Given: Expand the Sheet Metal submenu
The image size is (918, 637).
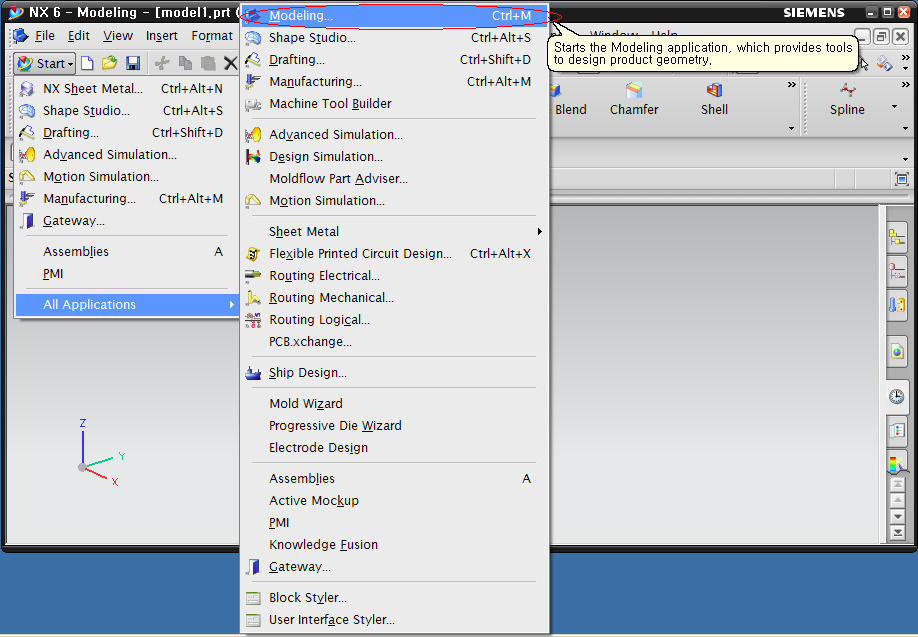Looking at the screenshot, I should (x=396, y=232).
